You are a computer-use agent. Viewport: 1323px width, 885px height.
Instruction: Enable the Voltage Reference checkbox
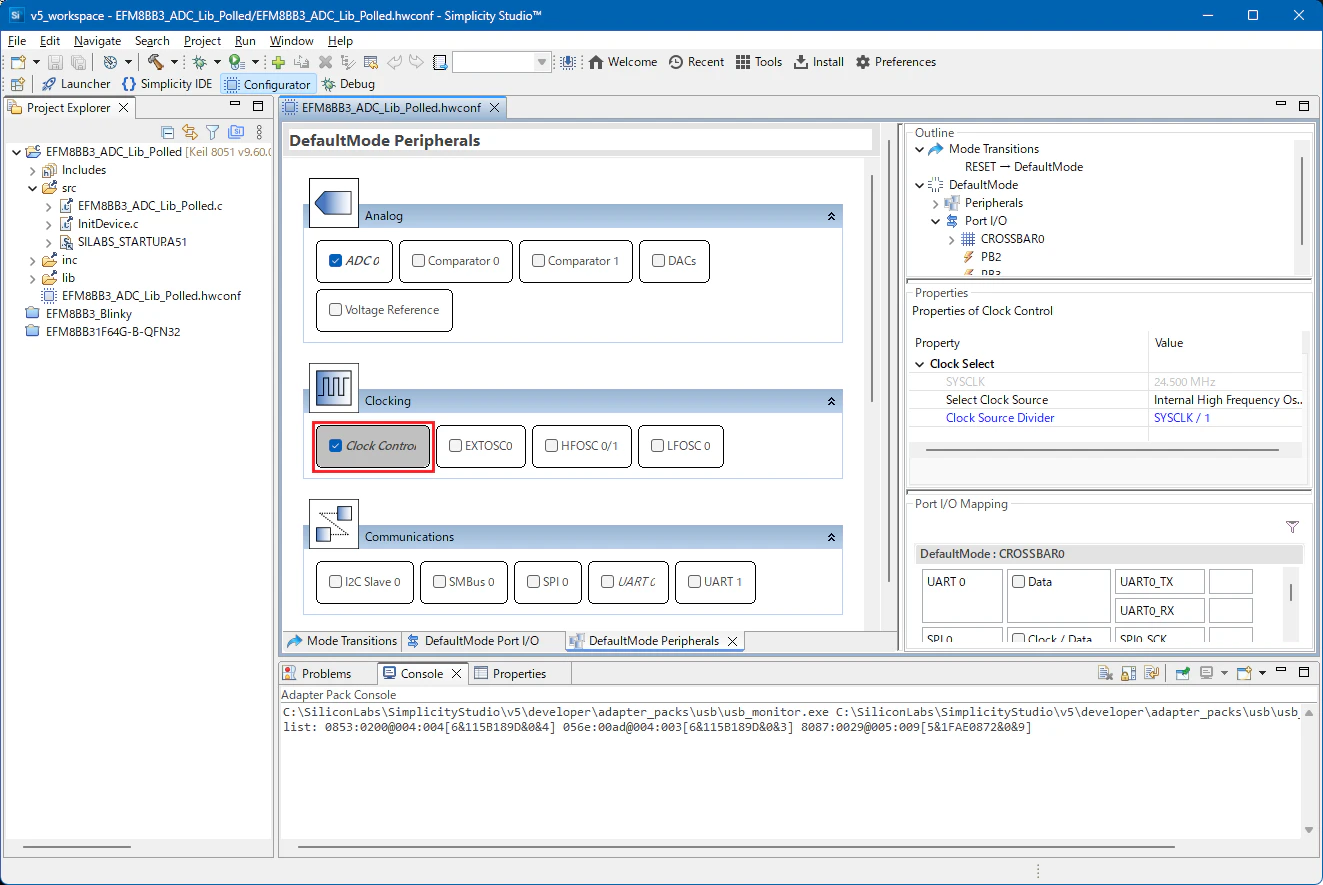[336, 310]
